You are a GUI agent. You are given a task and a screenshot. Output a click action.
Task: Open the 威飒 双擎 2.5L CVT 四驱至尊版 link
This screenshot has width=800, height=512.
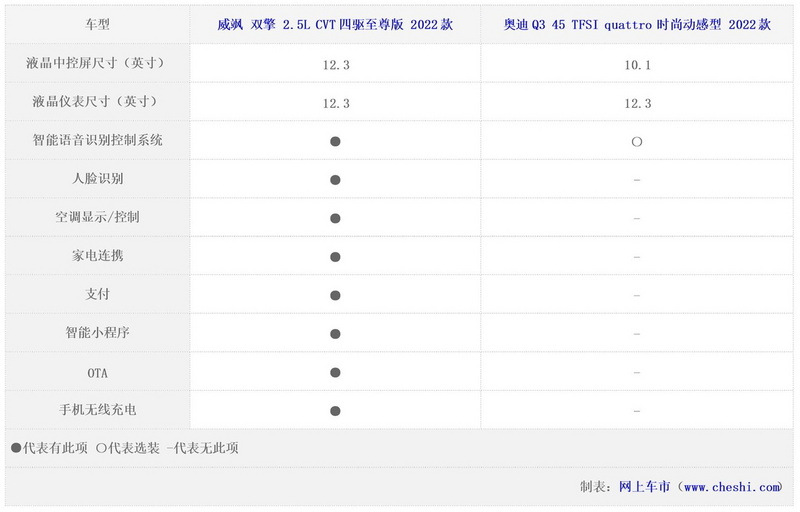(335, 24)
